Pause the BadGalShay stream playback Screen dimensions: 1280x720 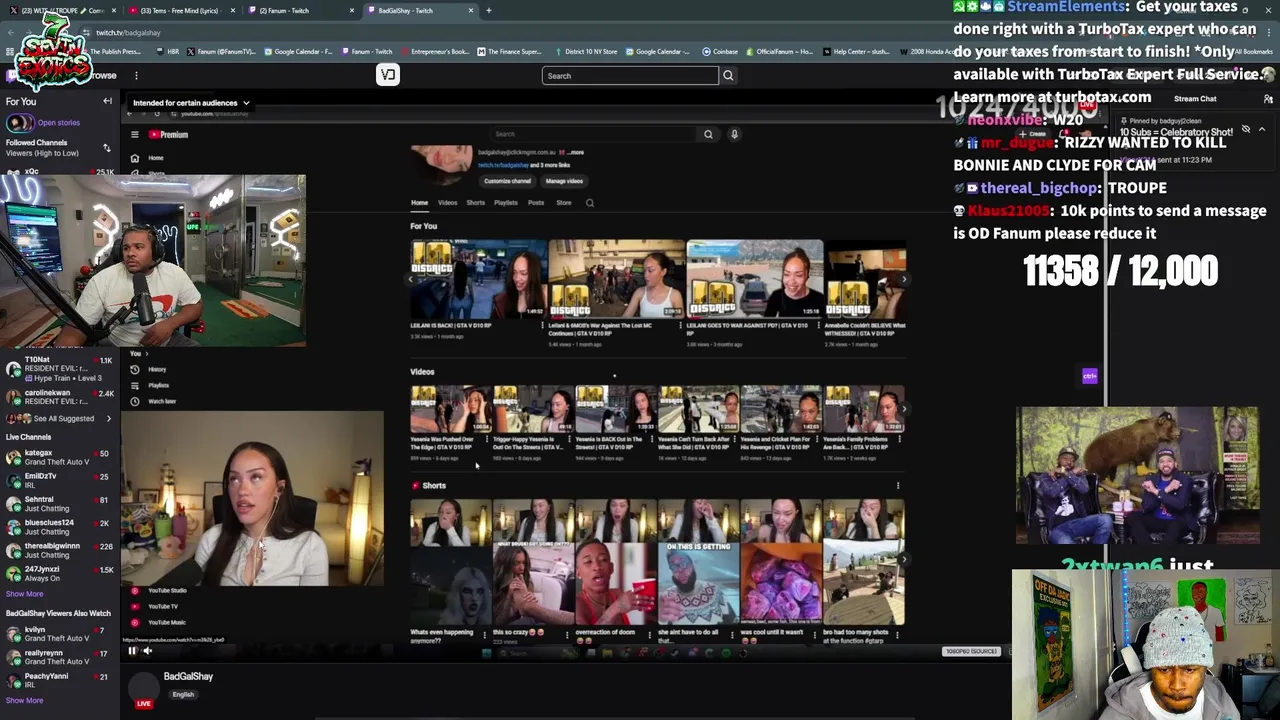coord(132,651)
